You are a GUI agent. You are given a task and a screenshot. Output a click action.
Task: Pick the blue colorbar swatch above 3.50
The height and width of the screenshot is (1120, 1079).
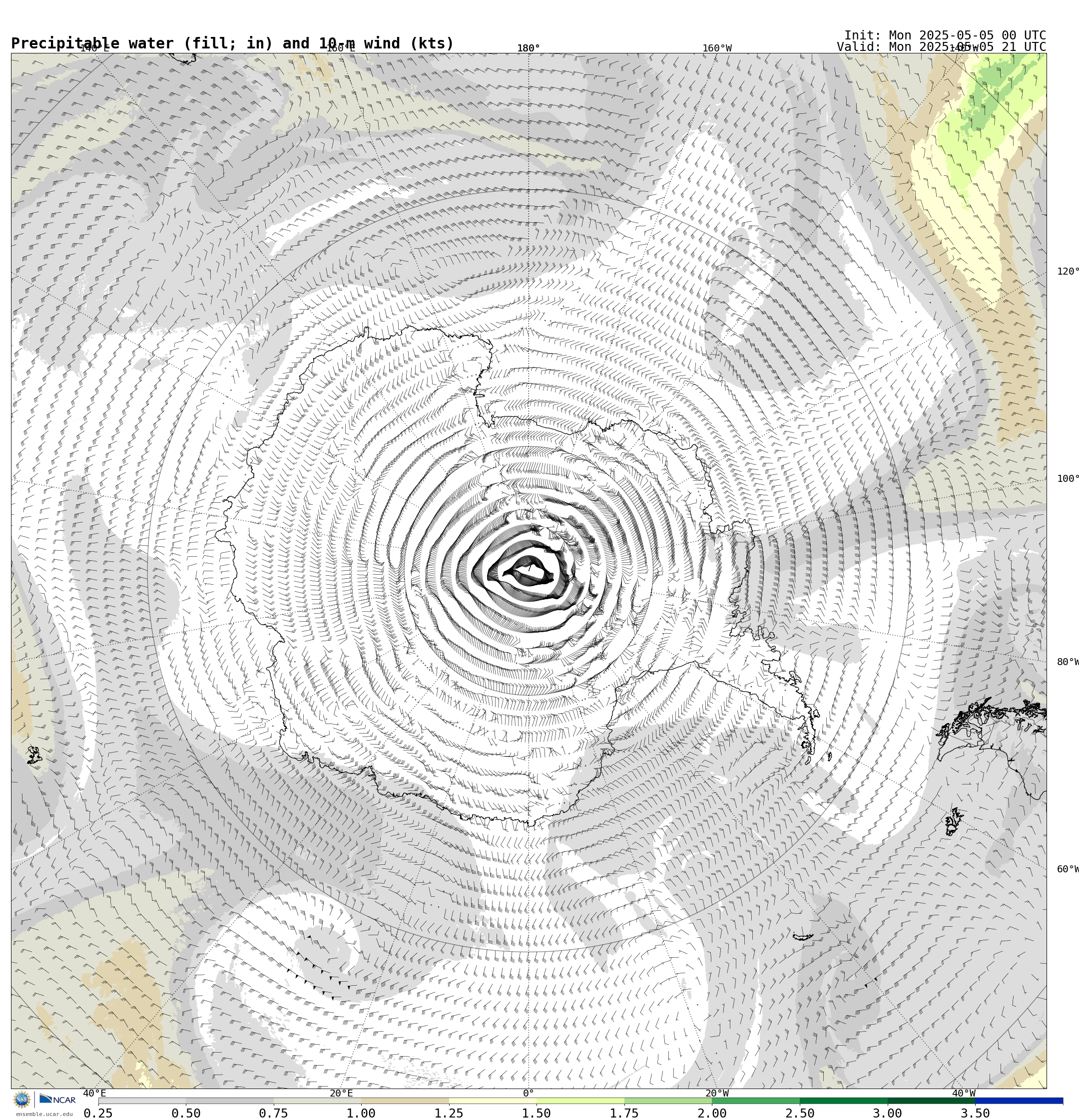click(1019, 1101)
